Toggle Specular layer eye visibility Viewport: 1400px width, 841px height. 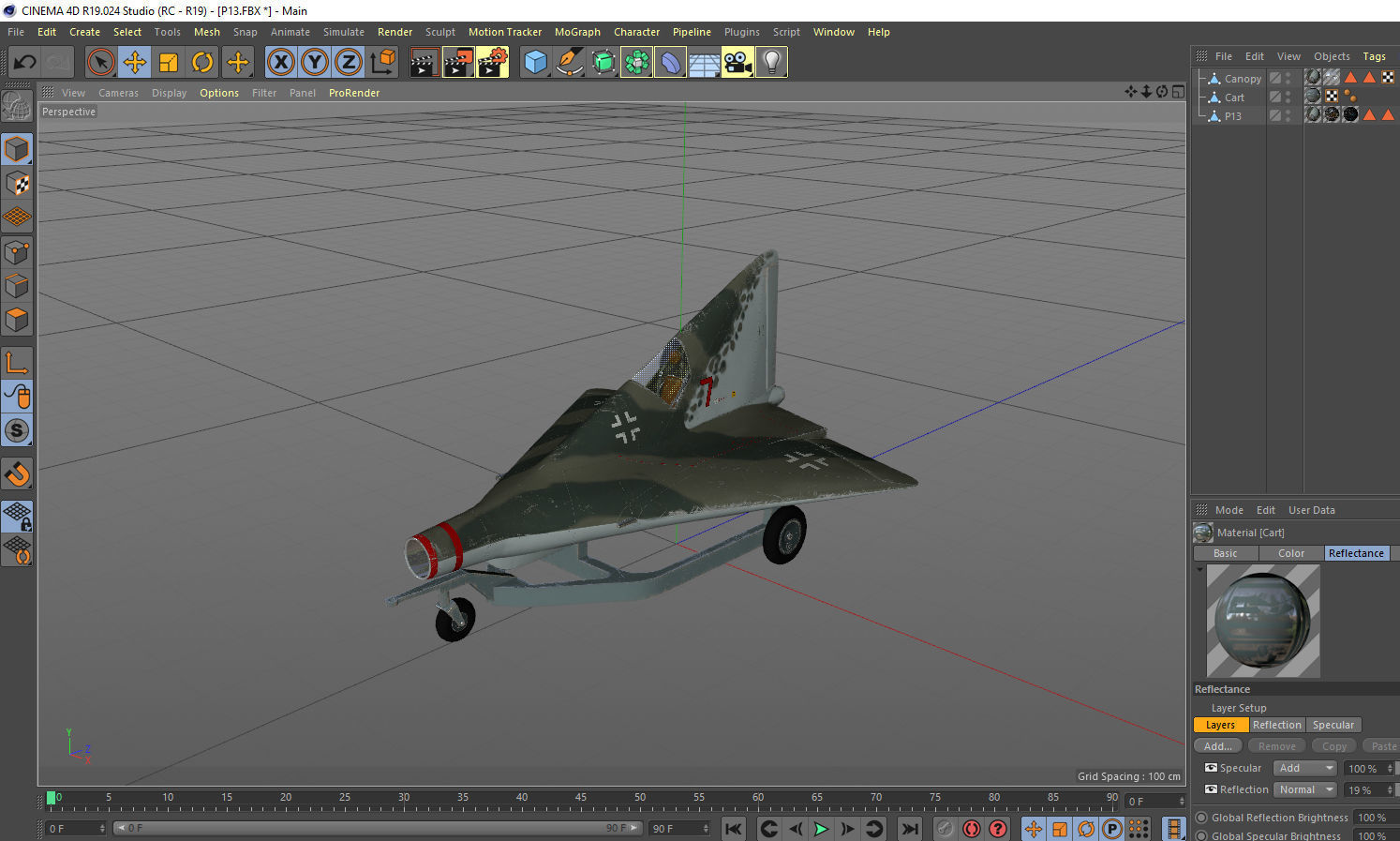(1211, 768)
